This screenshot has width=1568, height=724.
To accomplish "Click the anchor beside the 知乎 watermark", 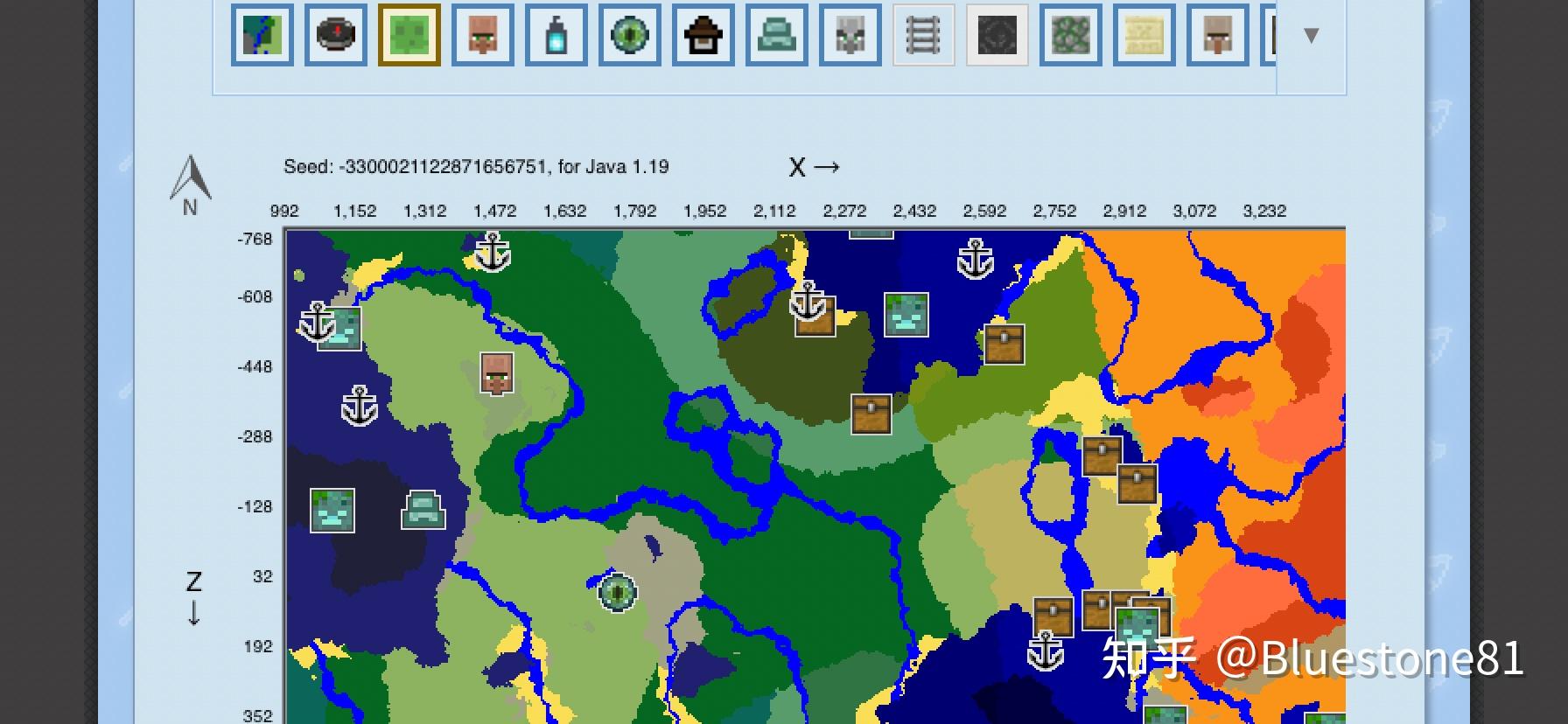I will (1045, 651).
